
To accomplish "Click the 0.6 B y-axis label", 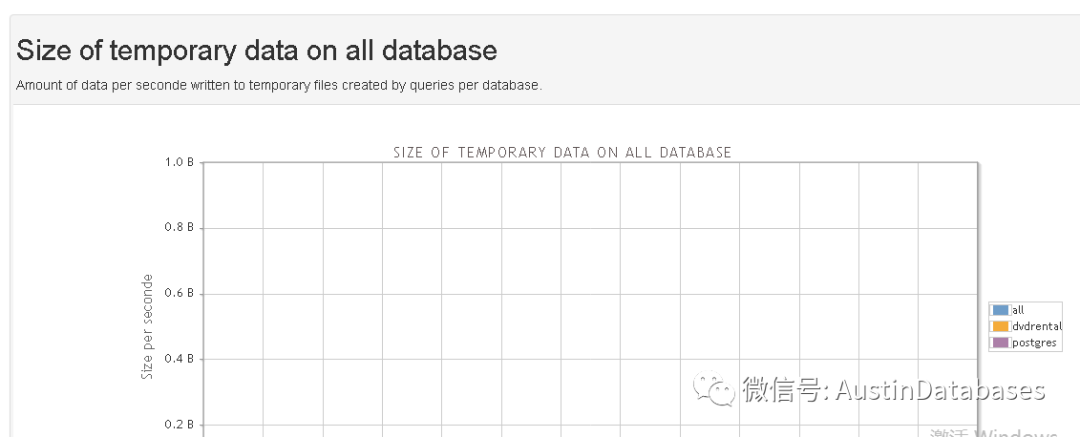I will tap(180, 294).
